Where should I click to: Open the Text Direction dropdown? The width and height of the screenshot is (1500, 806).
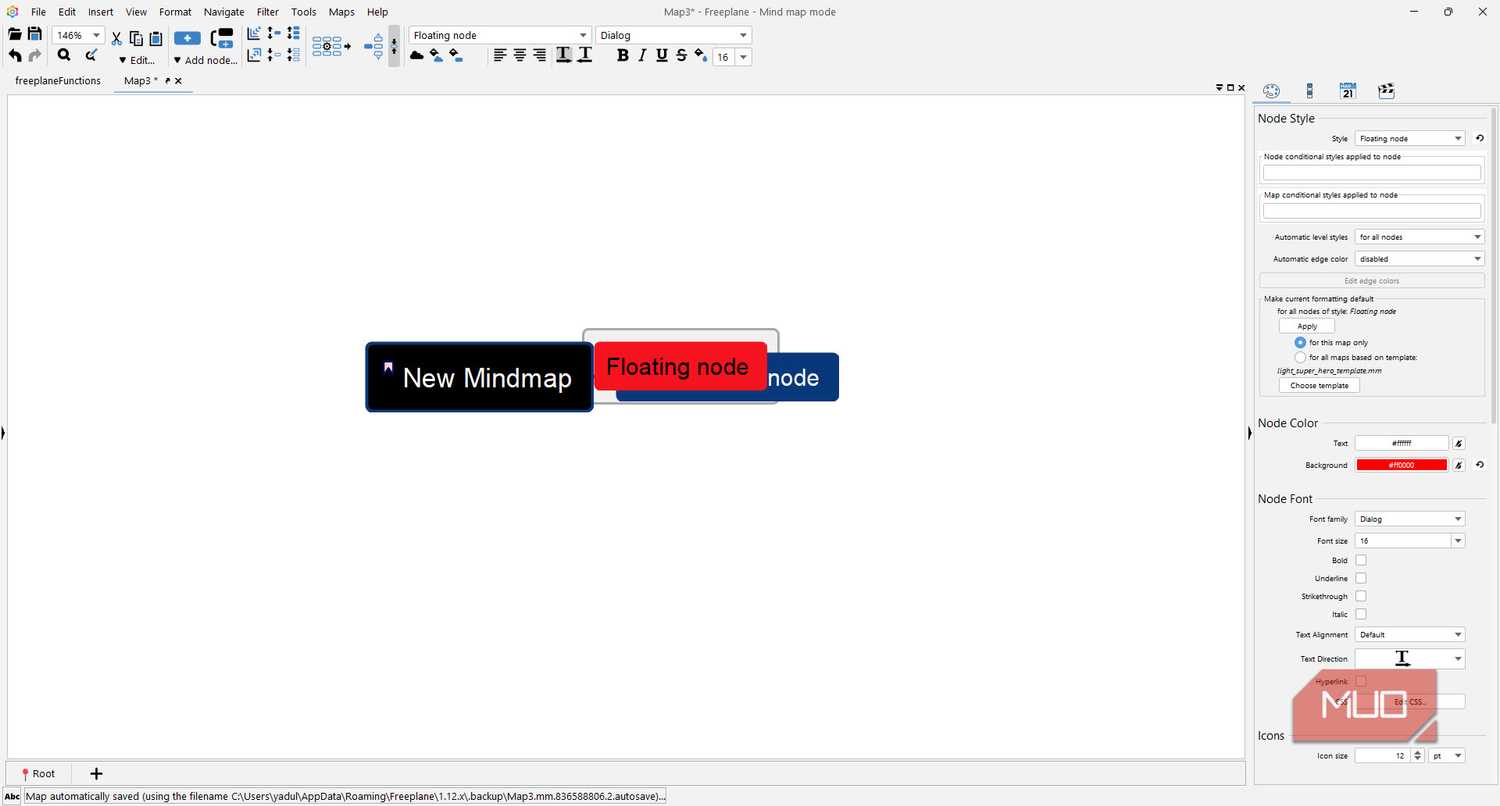coord(1410,658)
